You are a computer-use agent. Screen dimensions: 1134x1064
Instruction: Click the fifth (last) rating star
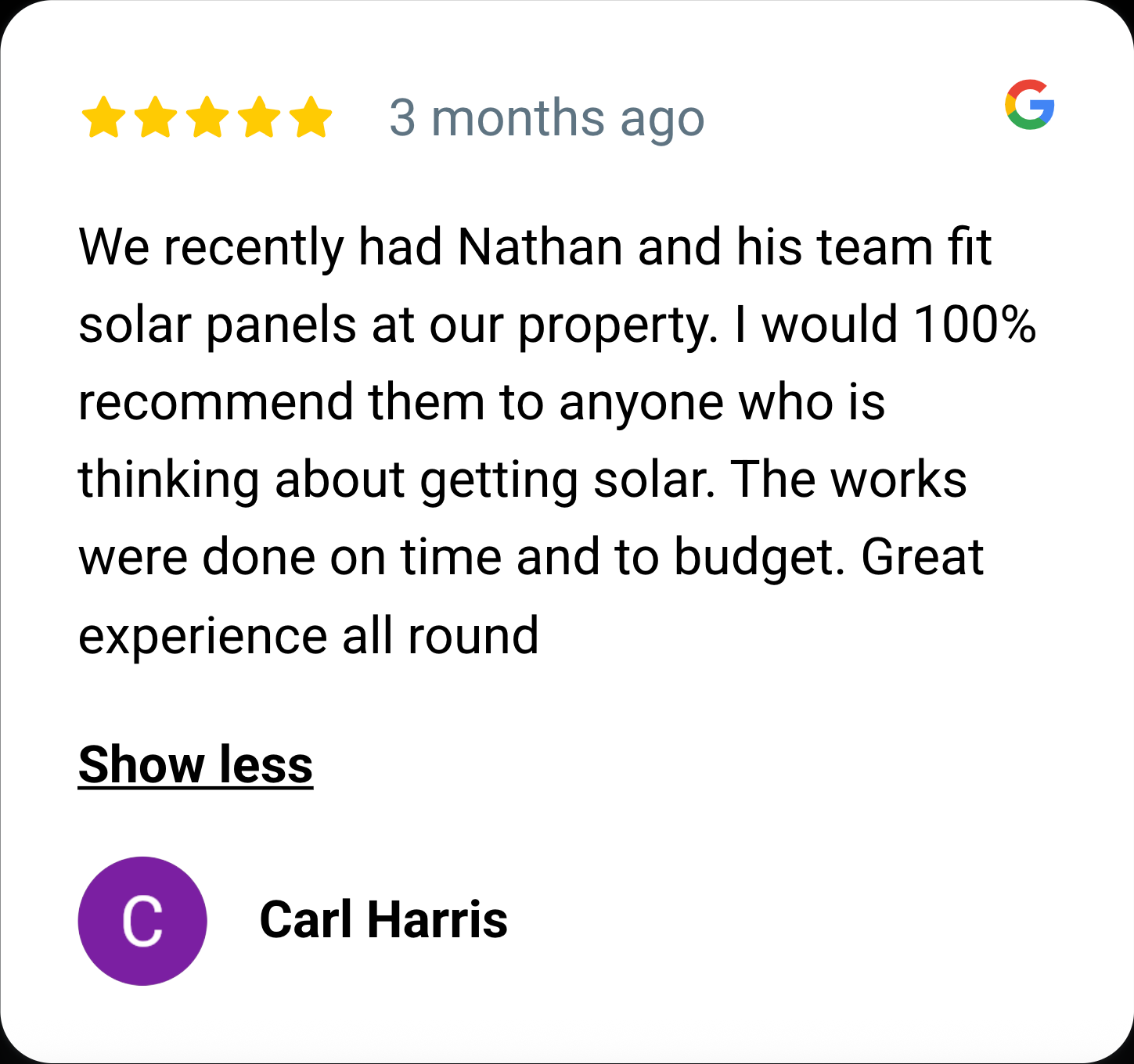coord(311,117)
